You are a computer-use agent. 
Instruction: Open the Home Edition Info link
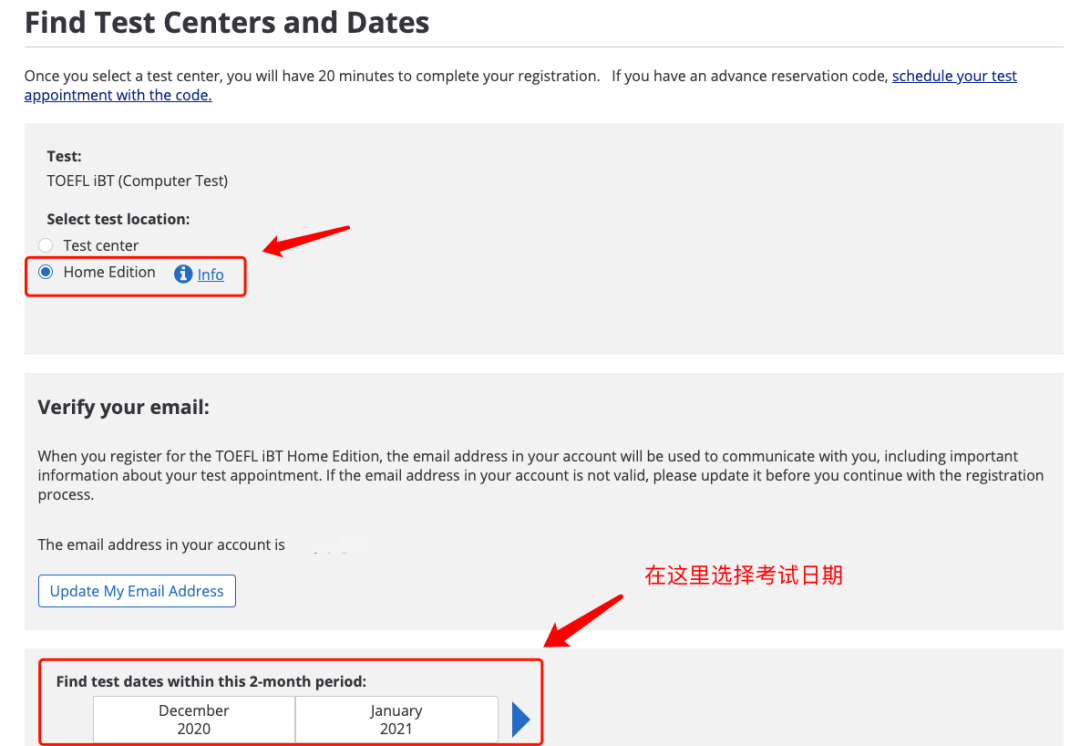click(x=210, y=275)
